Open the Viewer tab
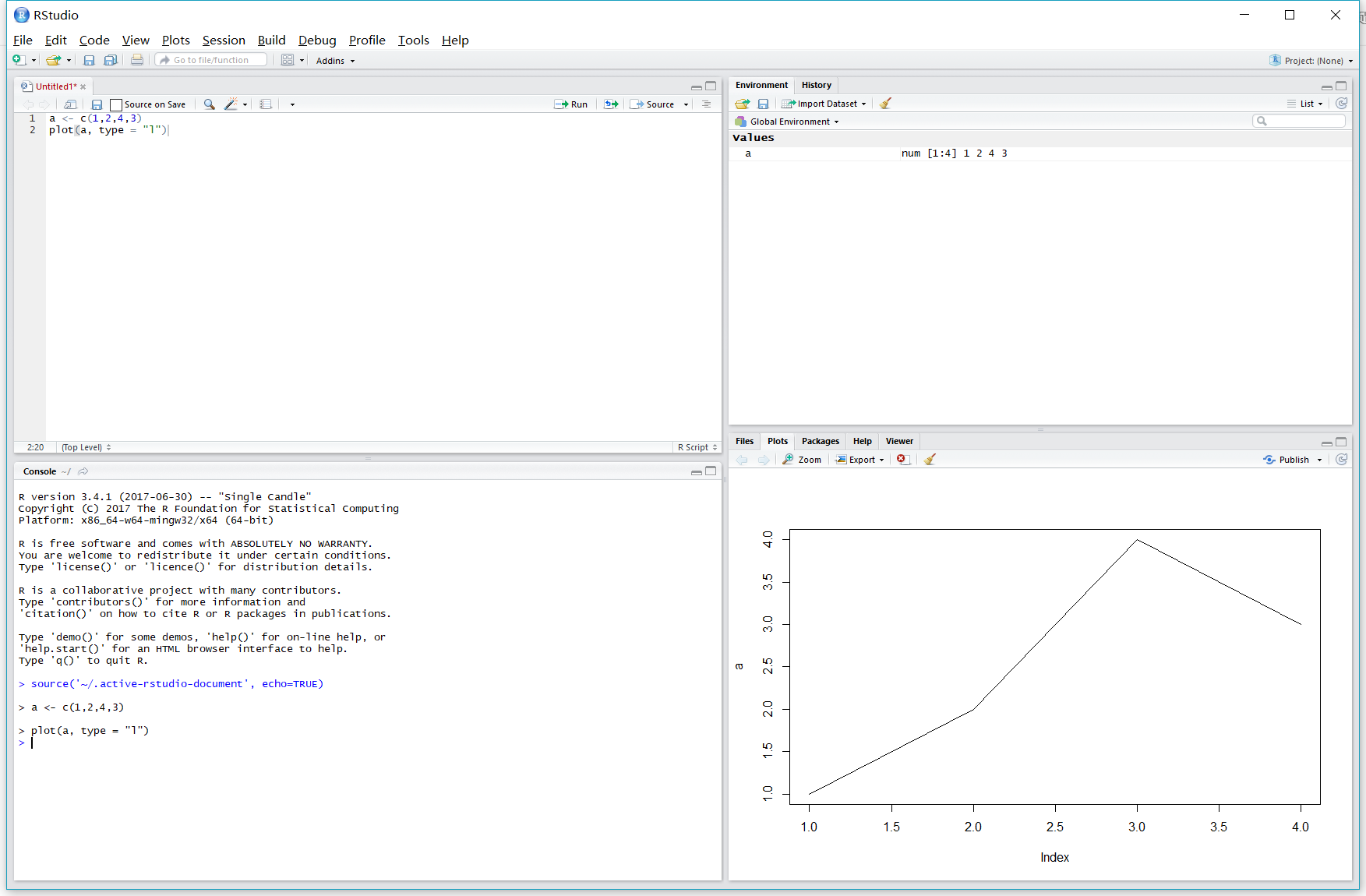This screenshot has height=896, width=1366. click(899, 441)
